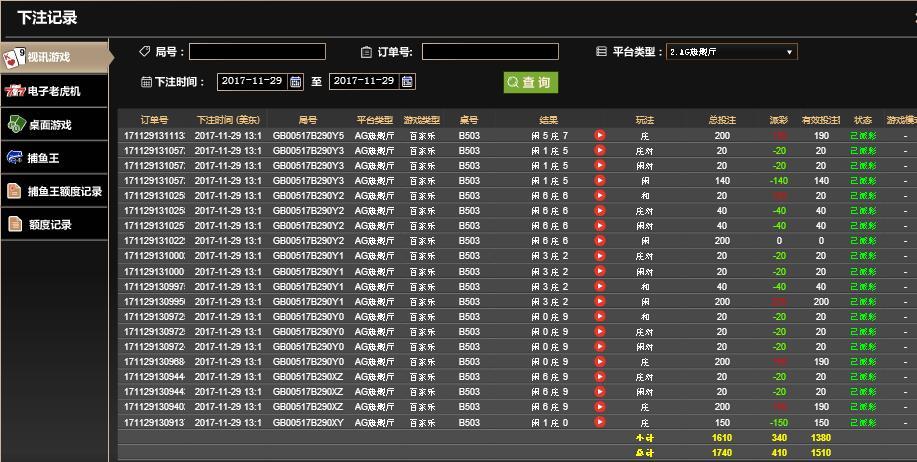This screenshot has width=917, height=462.
Task: Click the 派彩 column header
Action: pyautogui.click(x=778, y=120)
